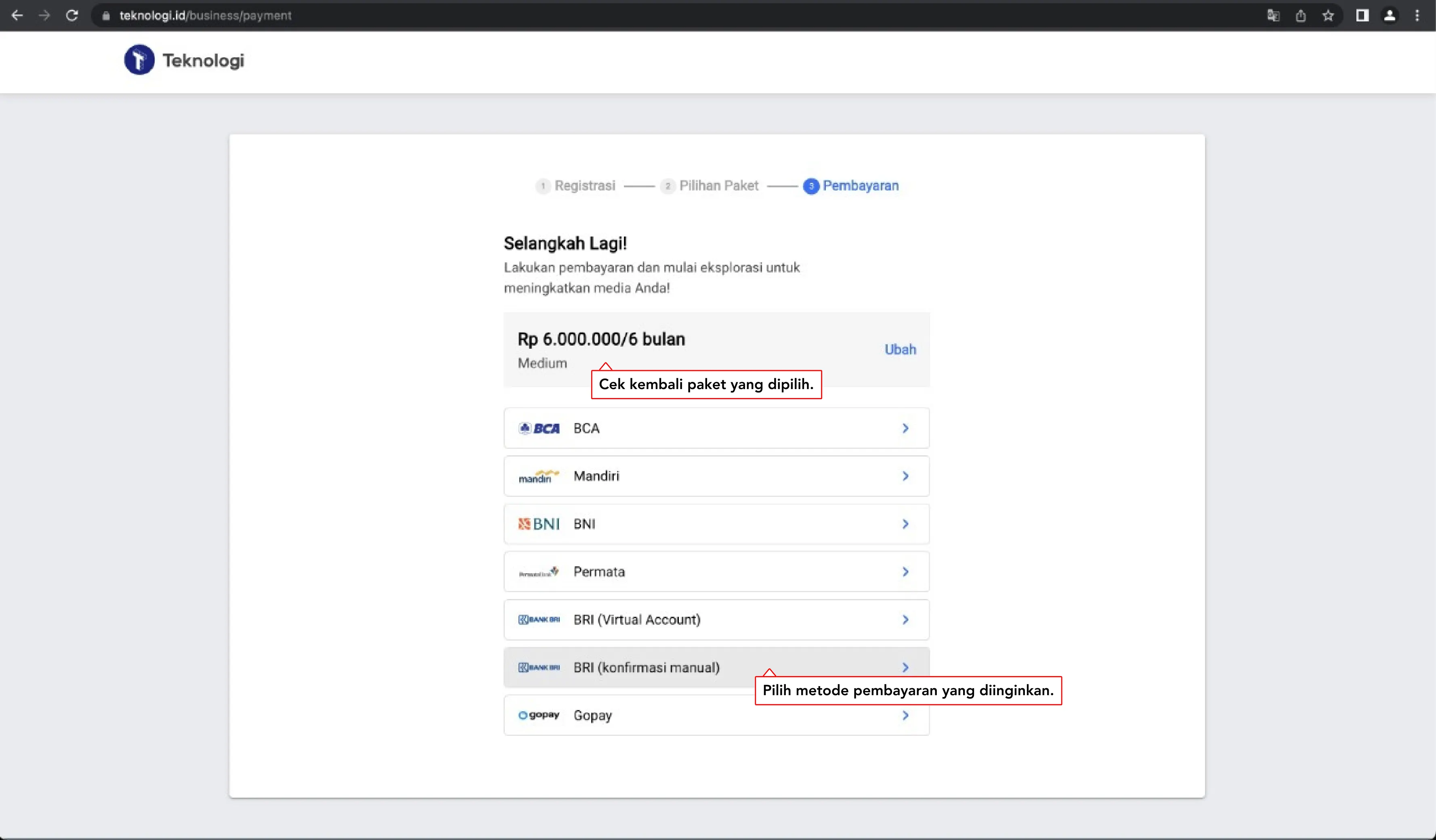Image resolution: width=1436 pixels, height=840 pixels.
Task: Click the address bar URL
Action: [205, 15]
